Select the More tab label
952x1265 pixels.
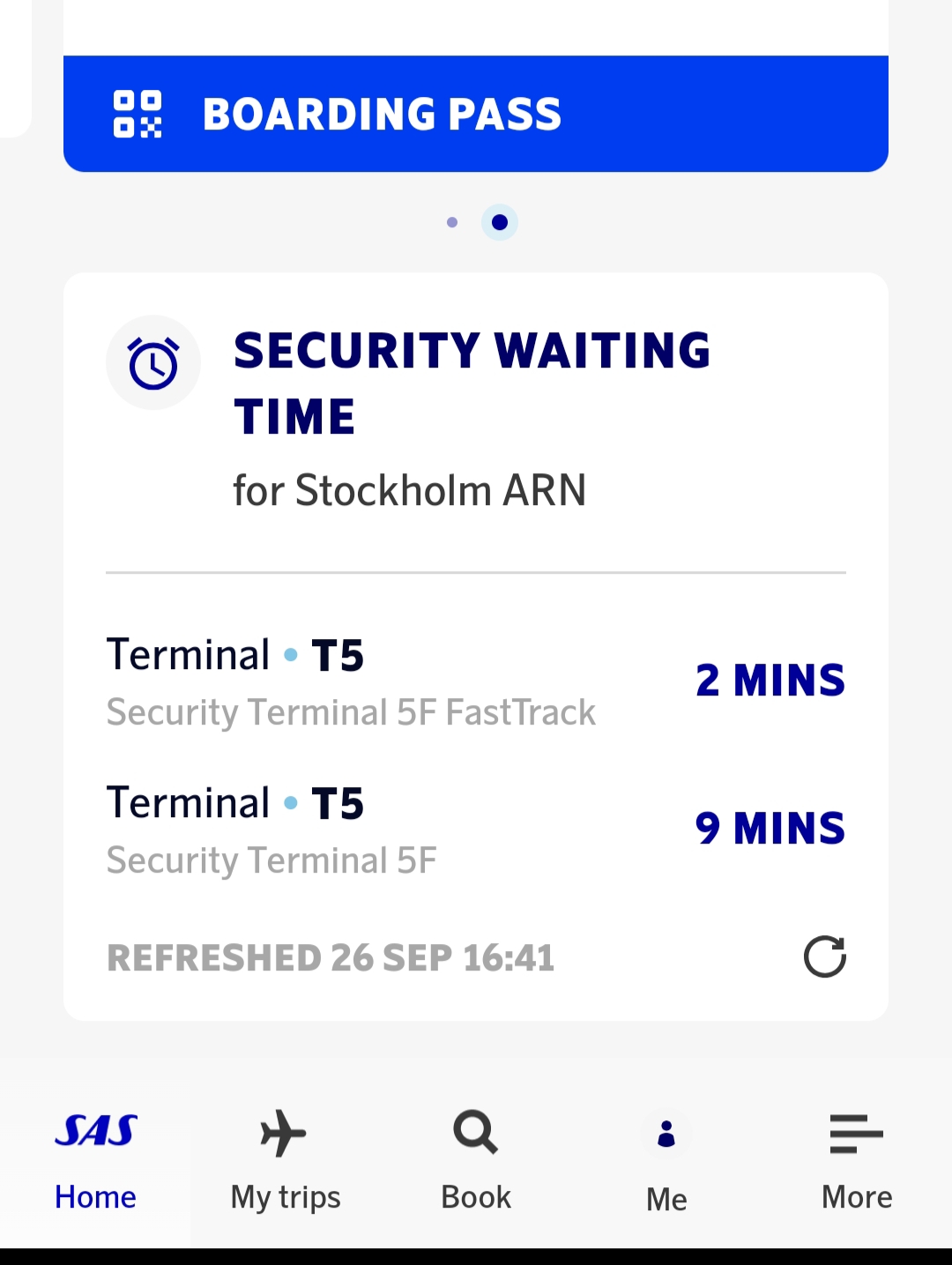pos(857,1197)
